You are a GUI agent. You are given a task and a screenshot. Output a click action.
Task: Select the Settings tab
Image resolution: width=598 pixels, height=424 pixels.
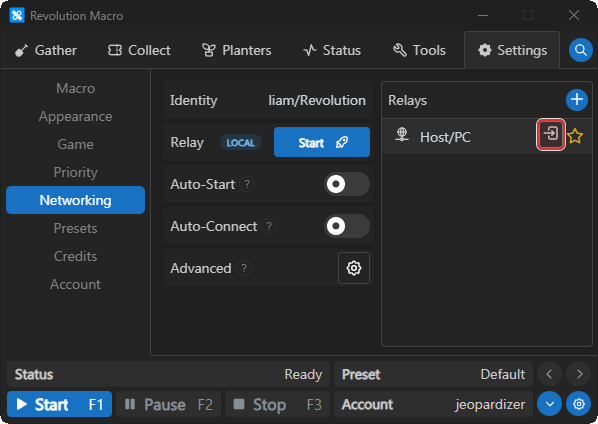[512, 50]
